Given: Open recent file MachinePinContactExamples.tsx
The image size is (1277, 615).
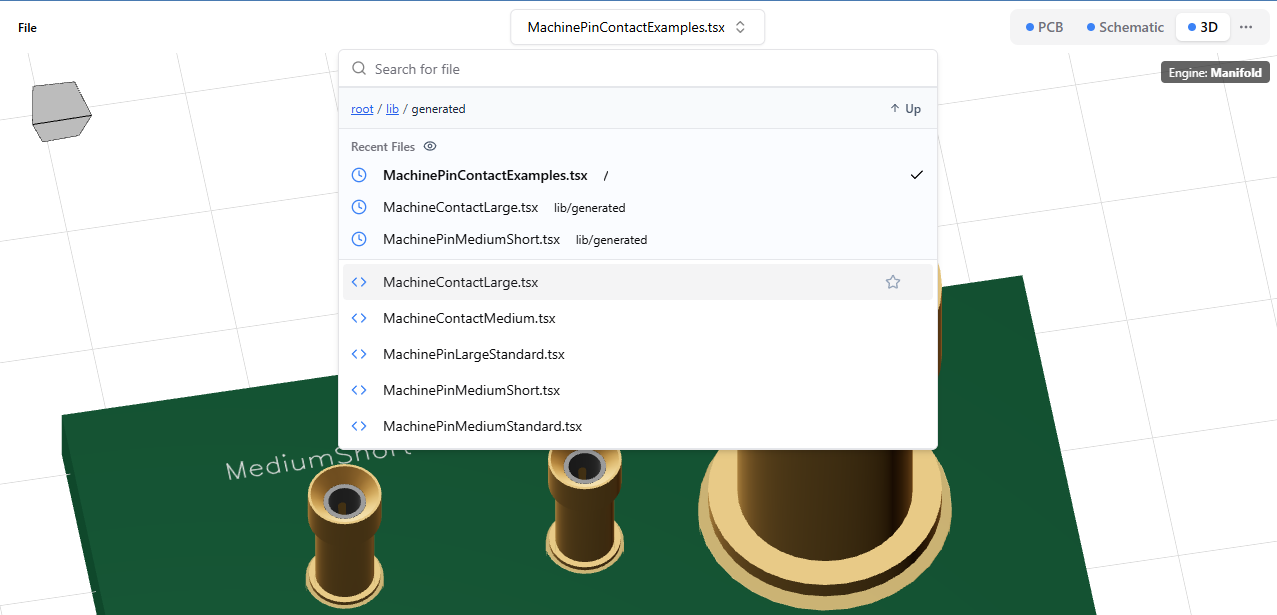Looking at the screenshot, I should 638,175.
